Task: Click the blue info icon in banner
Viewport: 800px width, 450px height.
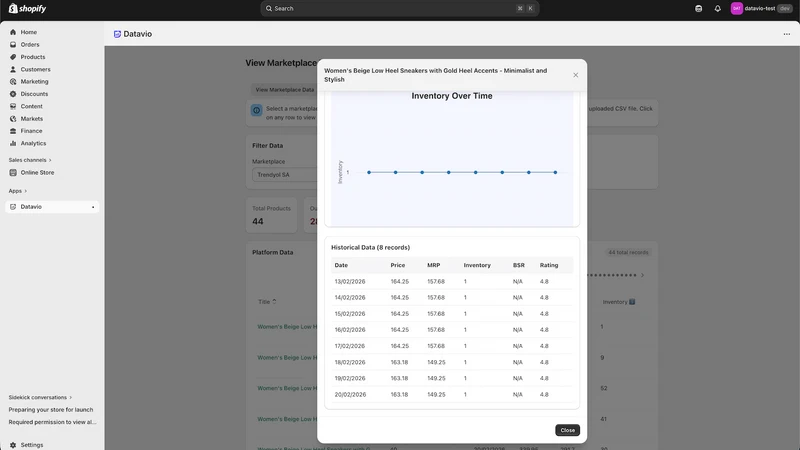Action: click(257, 110)
